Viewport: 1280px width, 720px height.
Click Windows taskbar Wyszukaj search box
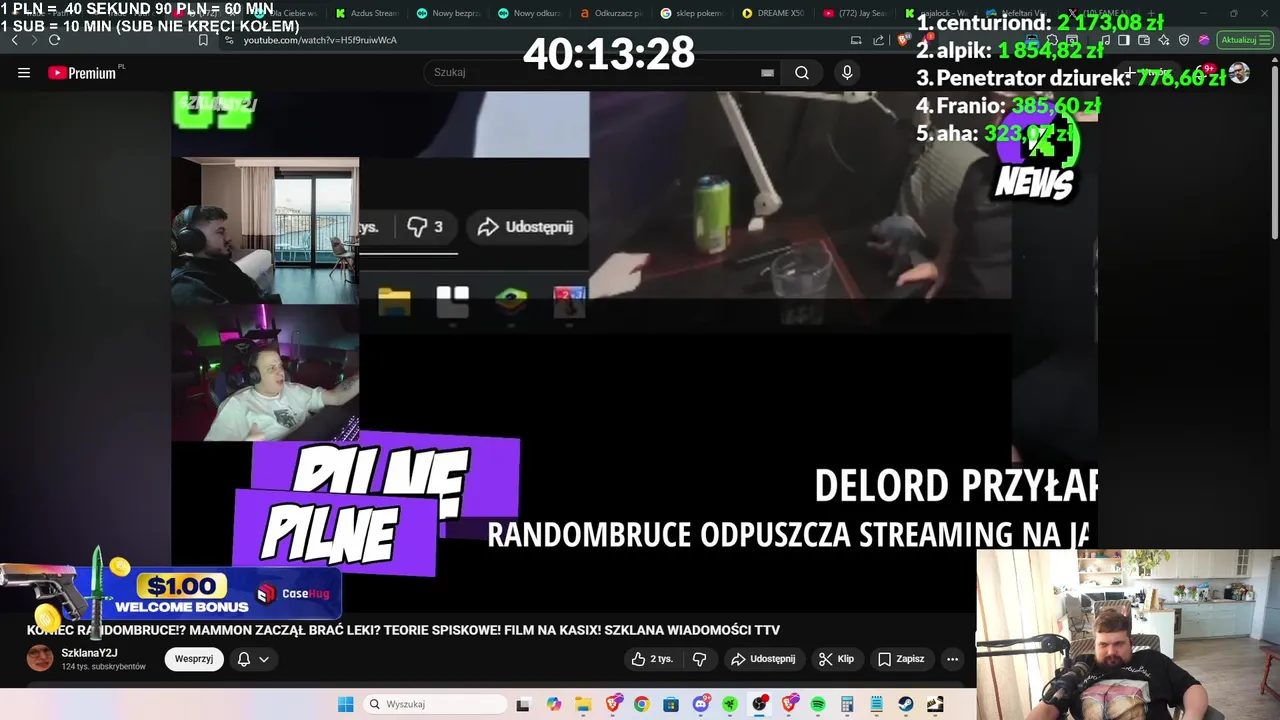(x=434, y=704)
